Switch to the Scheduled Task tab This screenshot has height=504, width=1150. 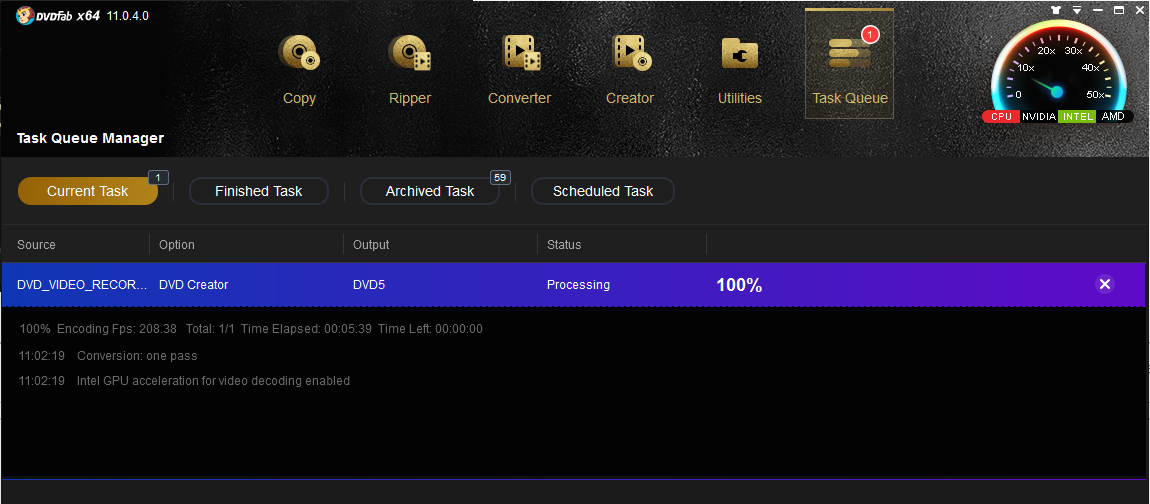(603, 191)
